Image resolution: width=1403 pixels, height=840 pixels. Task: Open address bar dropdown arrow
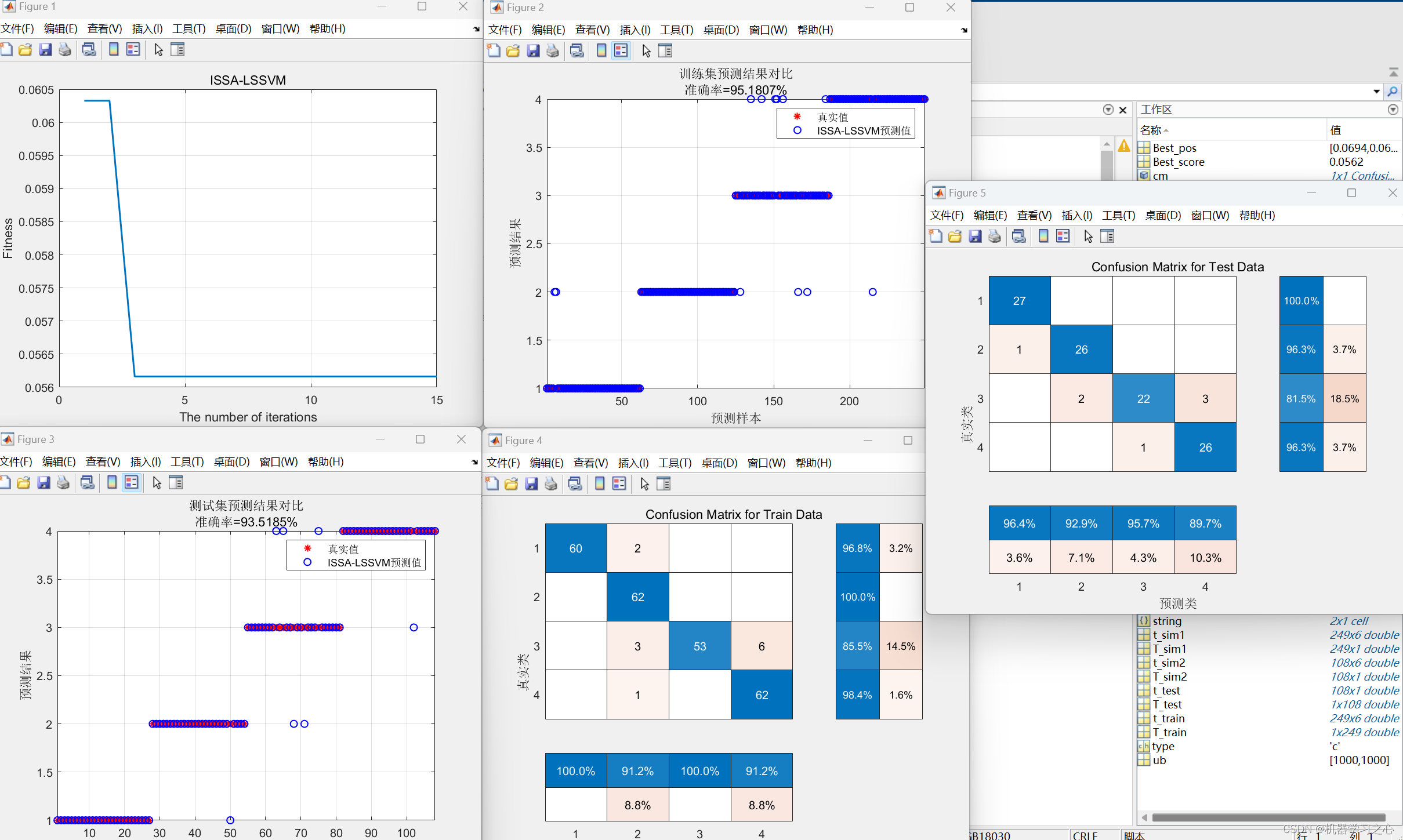point(1376,92)
